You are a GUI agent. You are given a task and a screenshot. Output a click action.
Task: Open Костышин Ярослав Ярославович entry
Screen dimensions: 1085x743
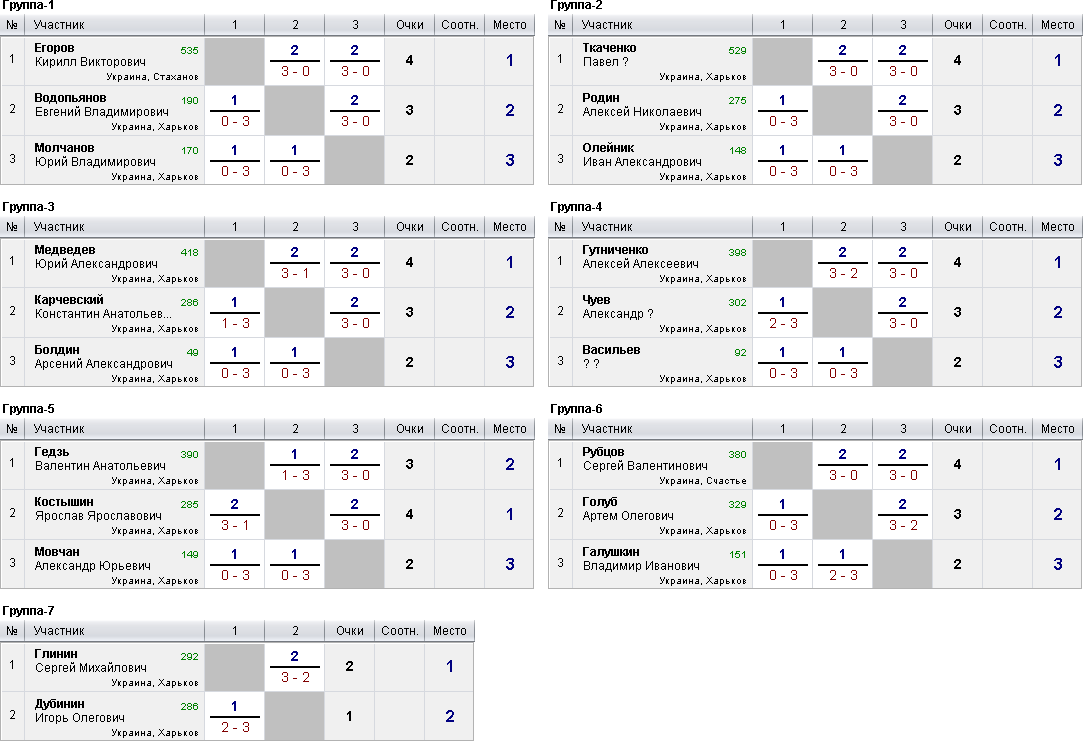coord(98,508)
